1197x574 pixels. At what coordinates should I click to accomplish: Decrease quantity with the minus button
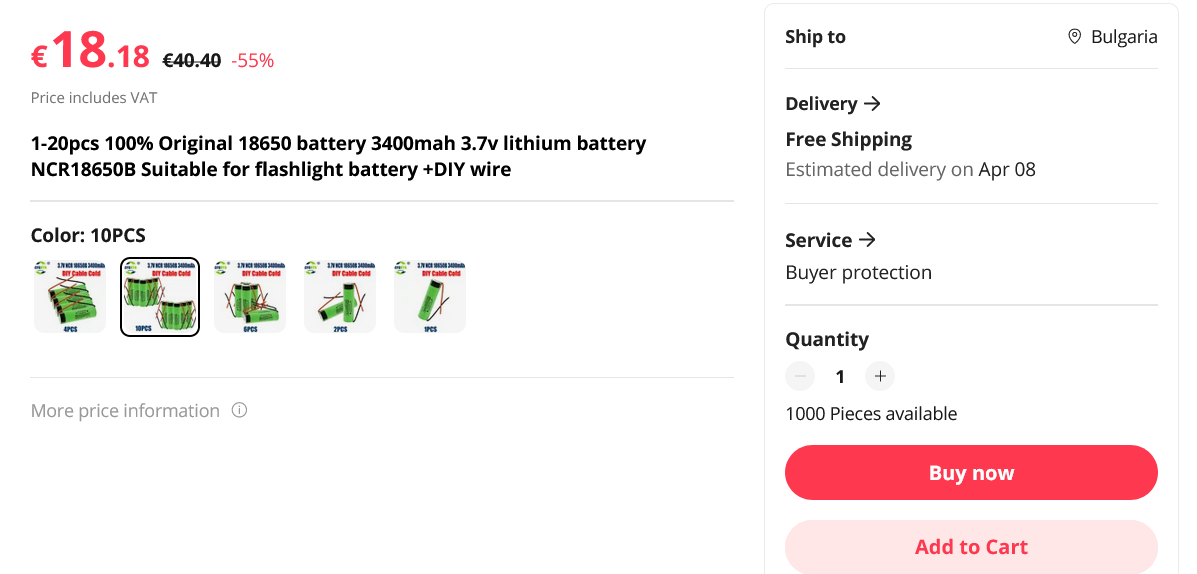(800, 376)
